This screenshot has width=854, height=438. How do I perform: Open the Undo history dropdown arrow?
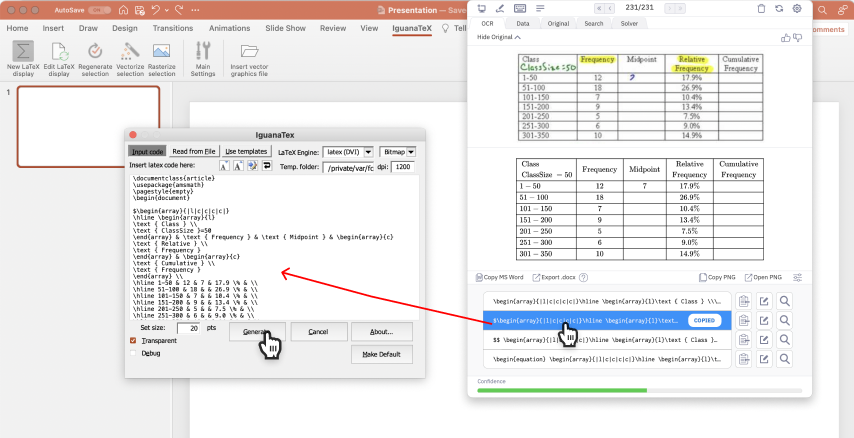pos(167,10)
